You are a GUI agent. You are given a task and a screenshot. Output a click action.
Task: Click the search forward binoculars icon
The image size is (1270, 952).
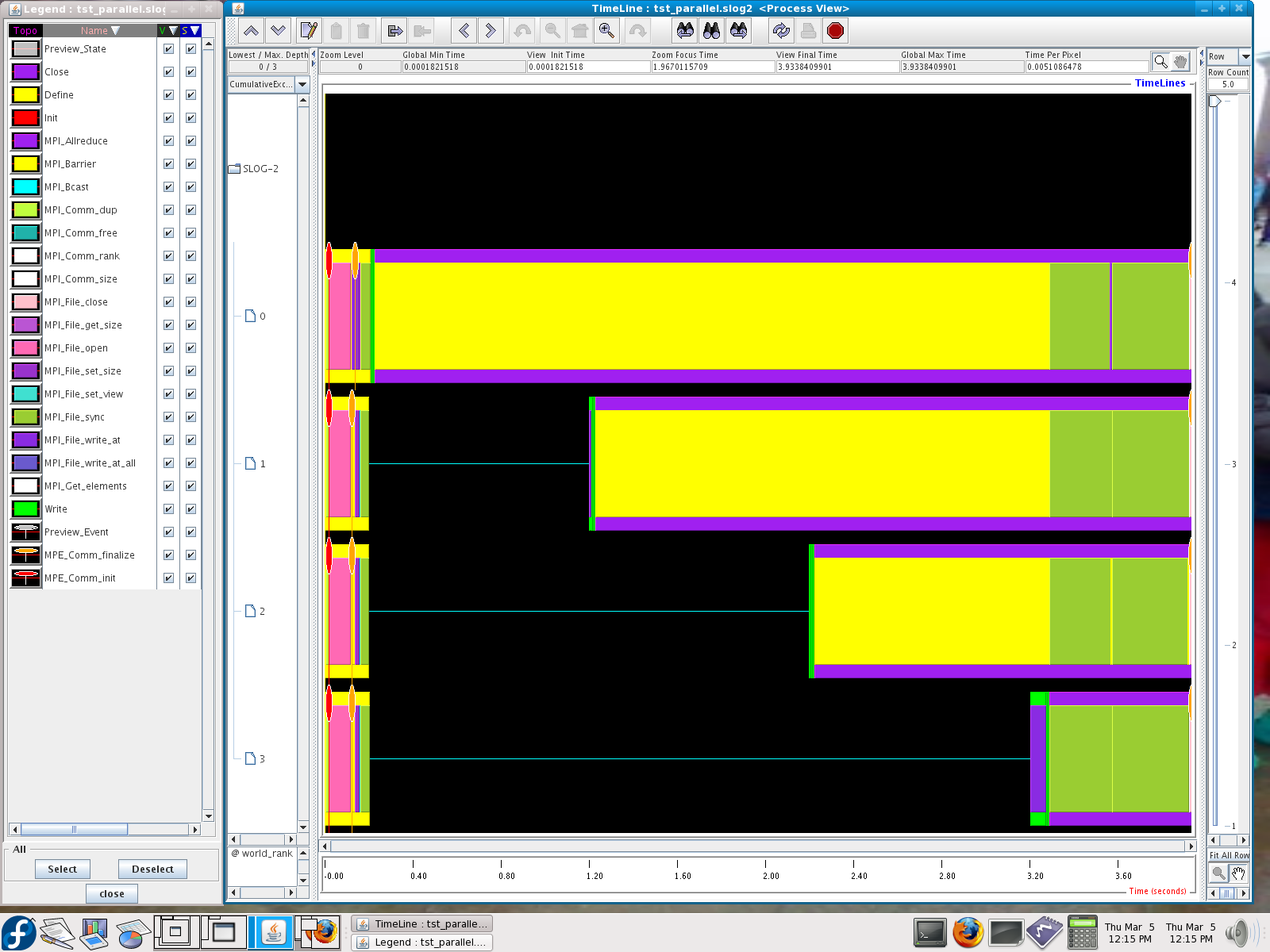click(738, 31)
